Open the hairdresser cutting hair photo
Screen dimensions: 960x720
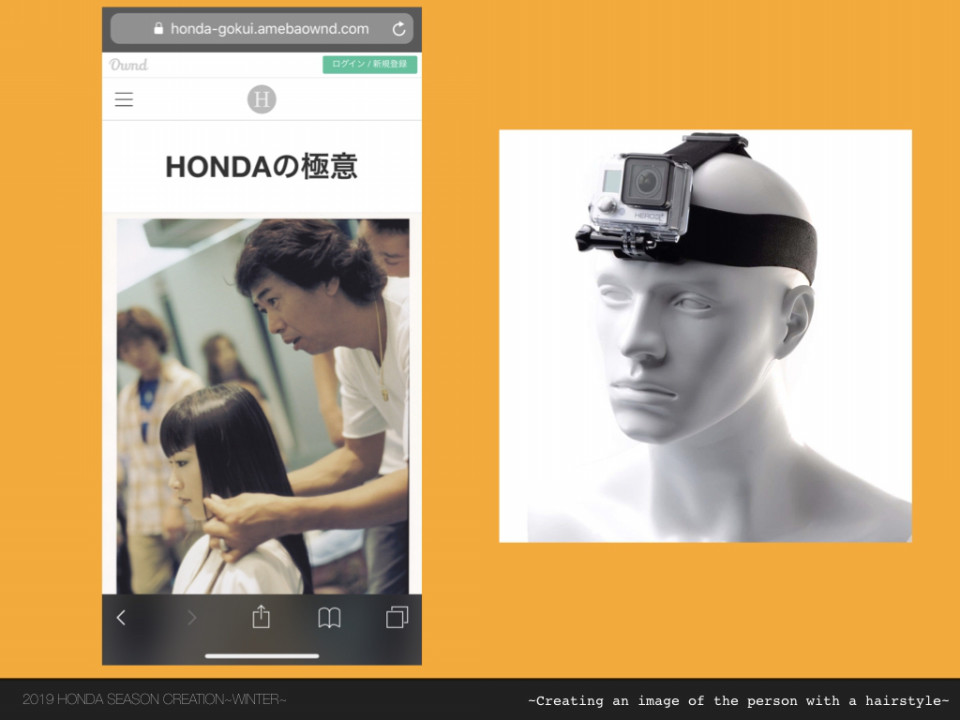(263, 406)
